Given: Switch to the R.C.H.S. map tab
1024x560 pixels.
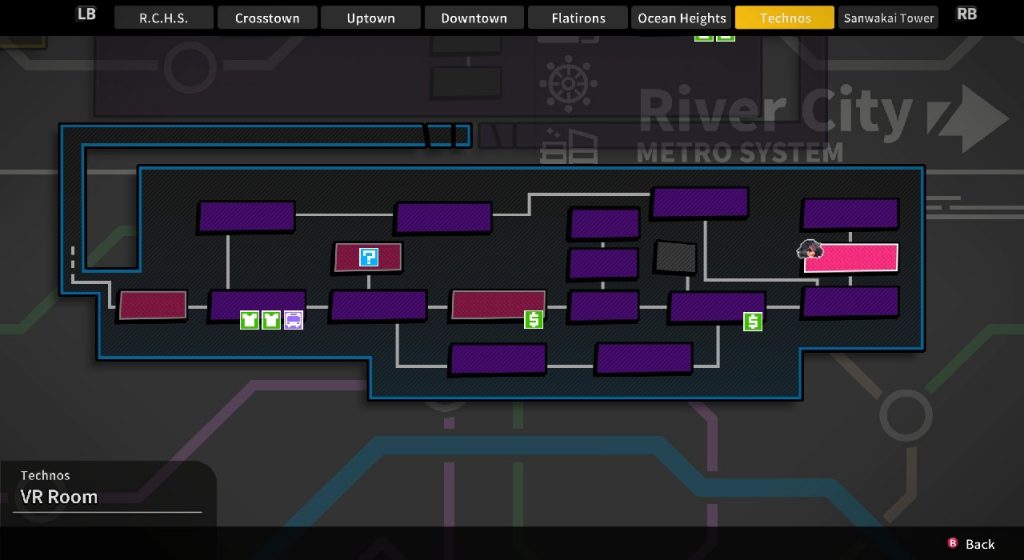Looking at the screenshot, I should click(163, 18).
